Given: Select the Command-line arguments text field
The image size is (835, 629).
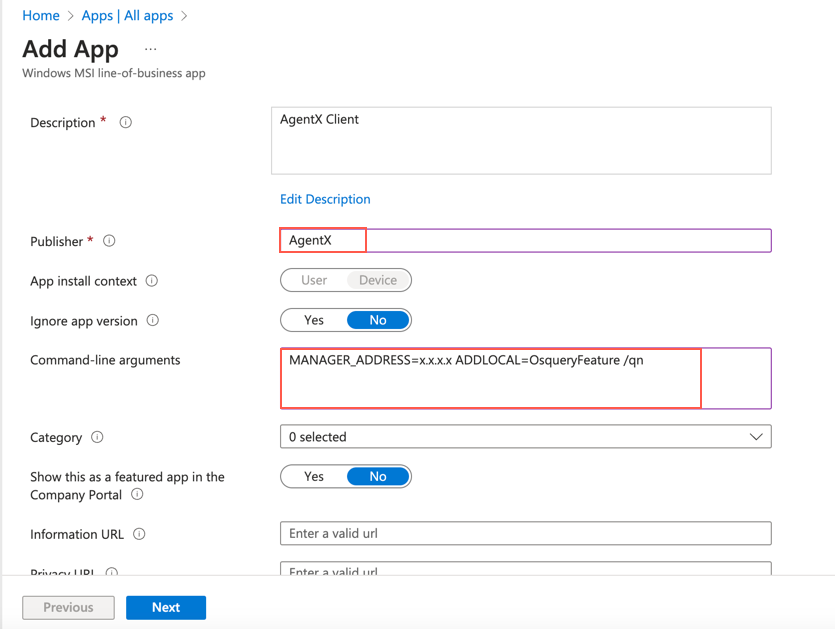Looking at the screenshot, I should tap(490, 378).
